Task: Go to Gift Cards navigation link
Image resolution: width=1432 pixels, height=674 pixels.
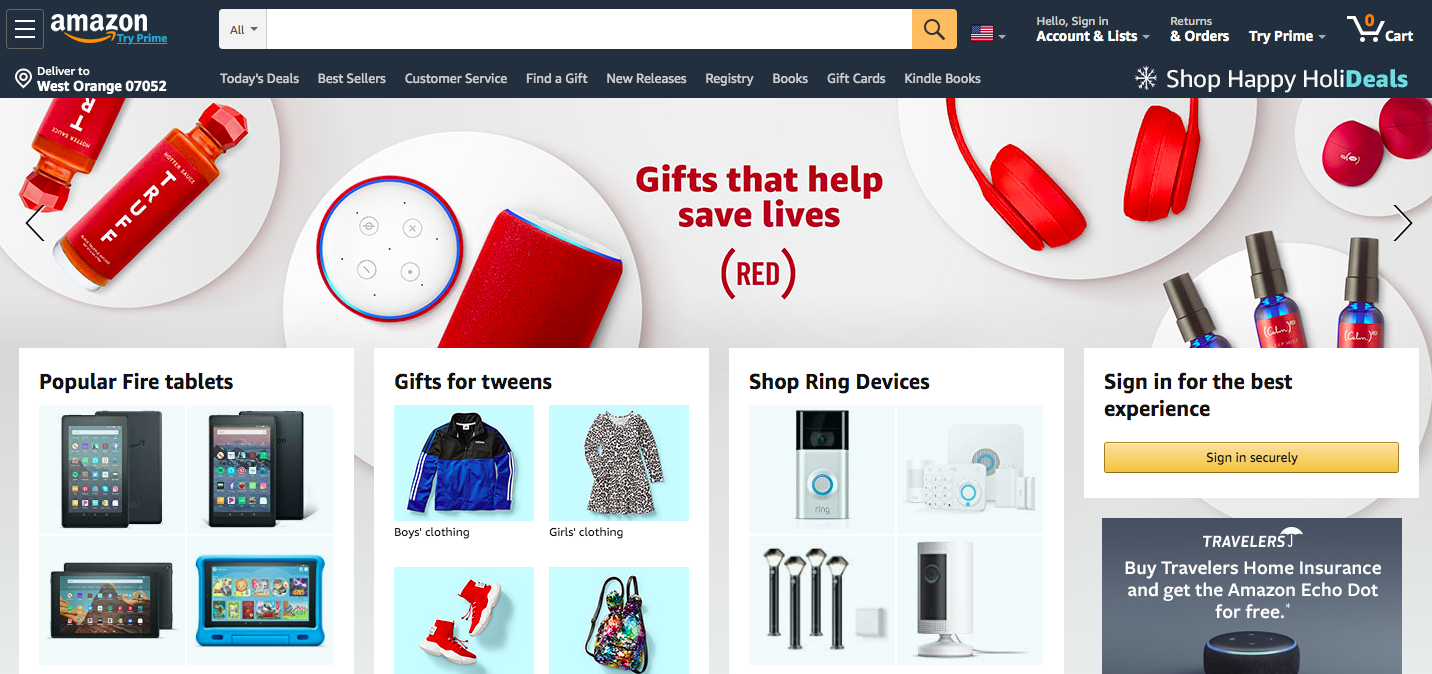Action: click(x=856, y=78)
